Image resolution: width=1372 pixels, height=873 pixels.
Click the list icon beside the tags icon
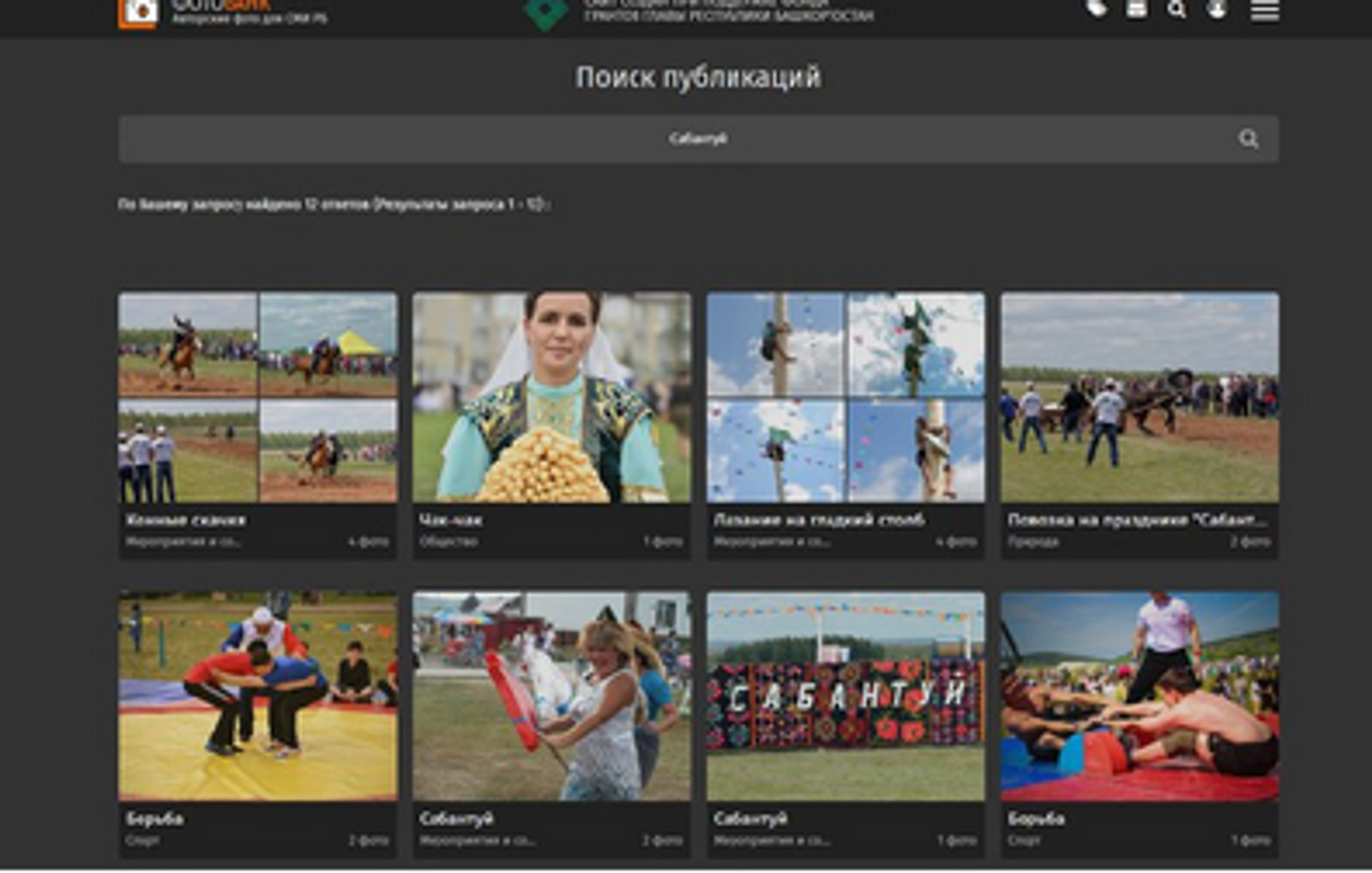click(x=1136, y=9)
